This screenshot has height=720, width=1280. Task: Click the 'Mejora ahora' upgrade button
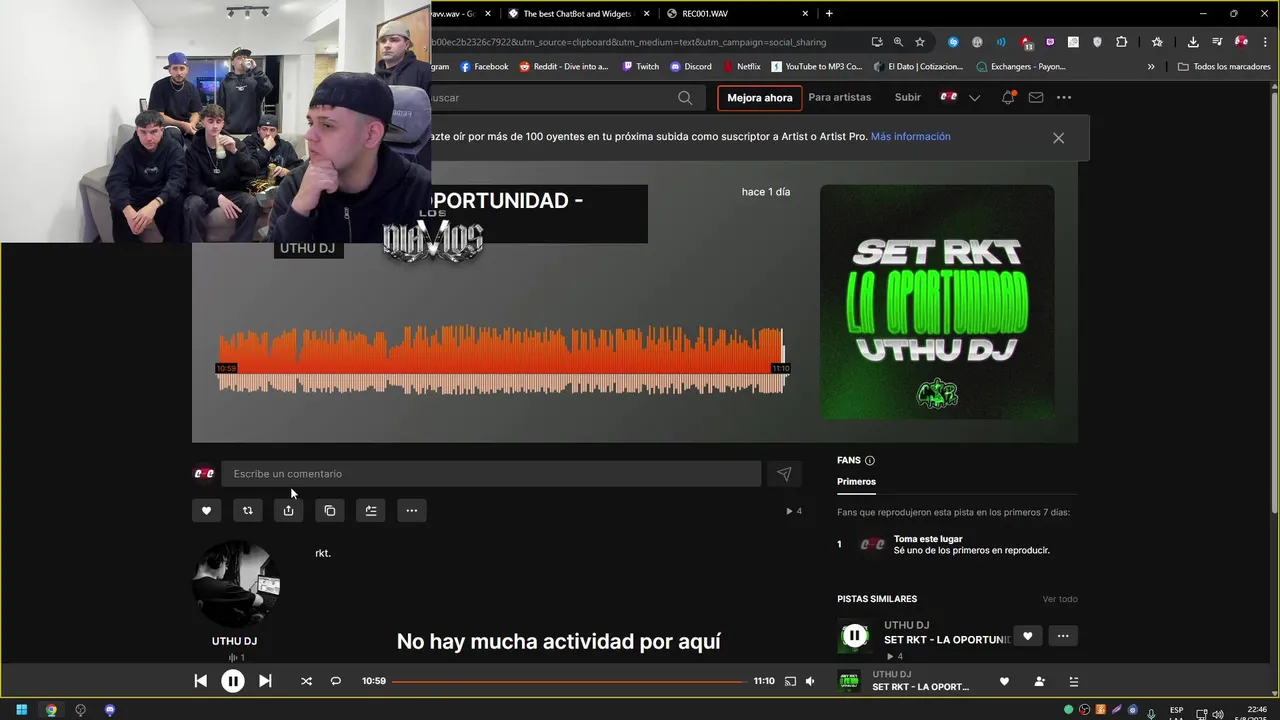tap(759, 98)
